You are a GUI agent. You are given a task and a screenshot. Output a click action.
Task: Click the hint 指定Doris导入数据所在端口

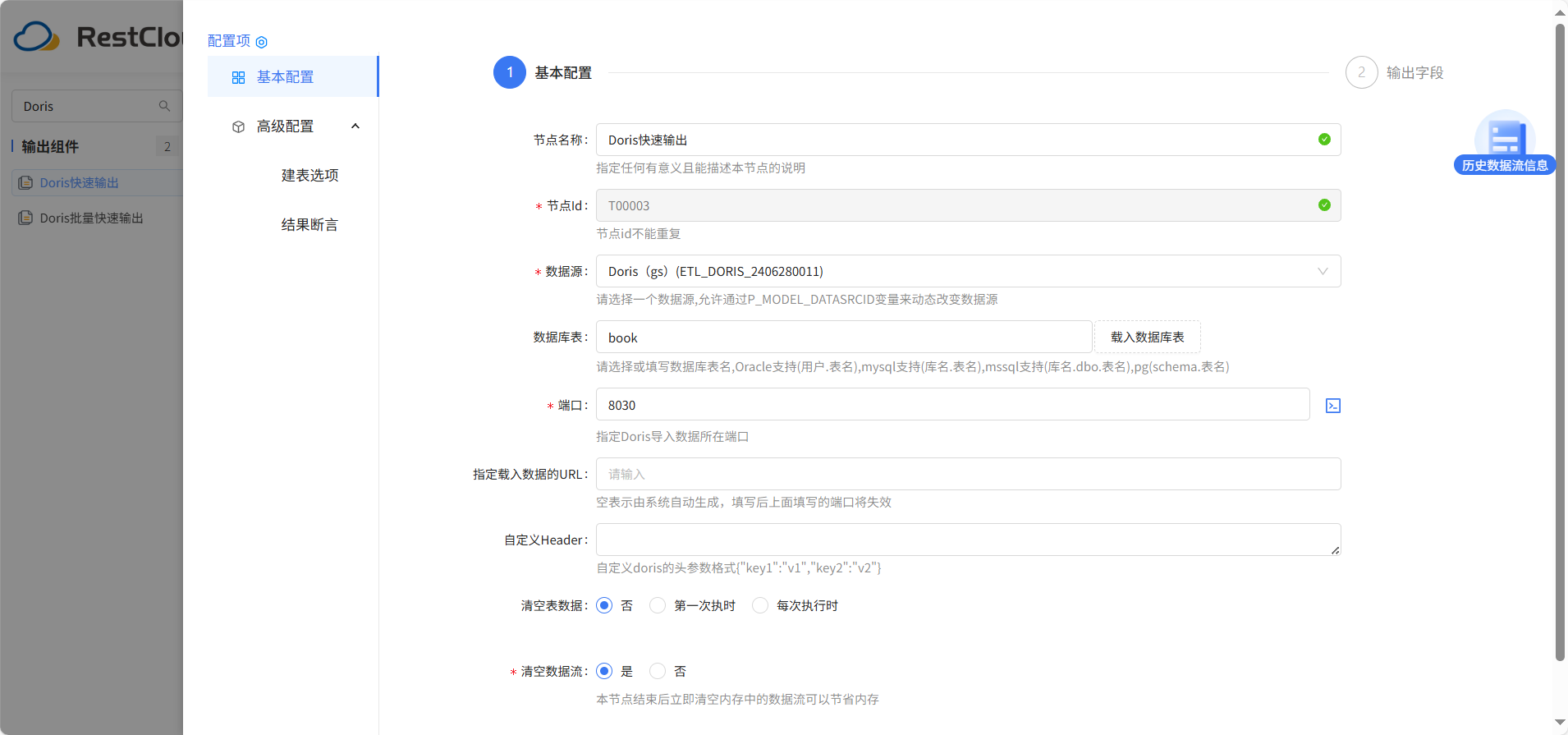[672, 437]
